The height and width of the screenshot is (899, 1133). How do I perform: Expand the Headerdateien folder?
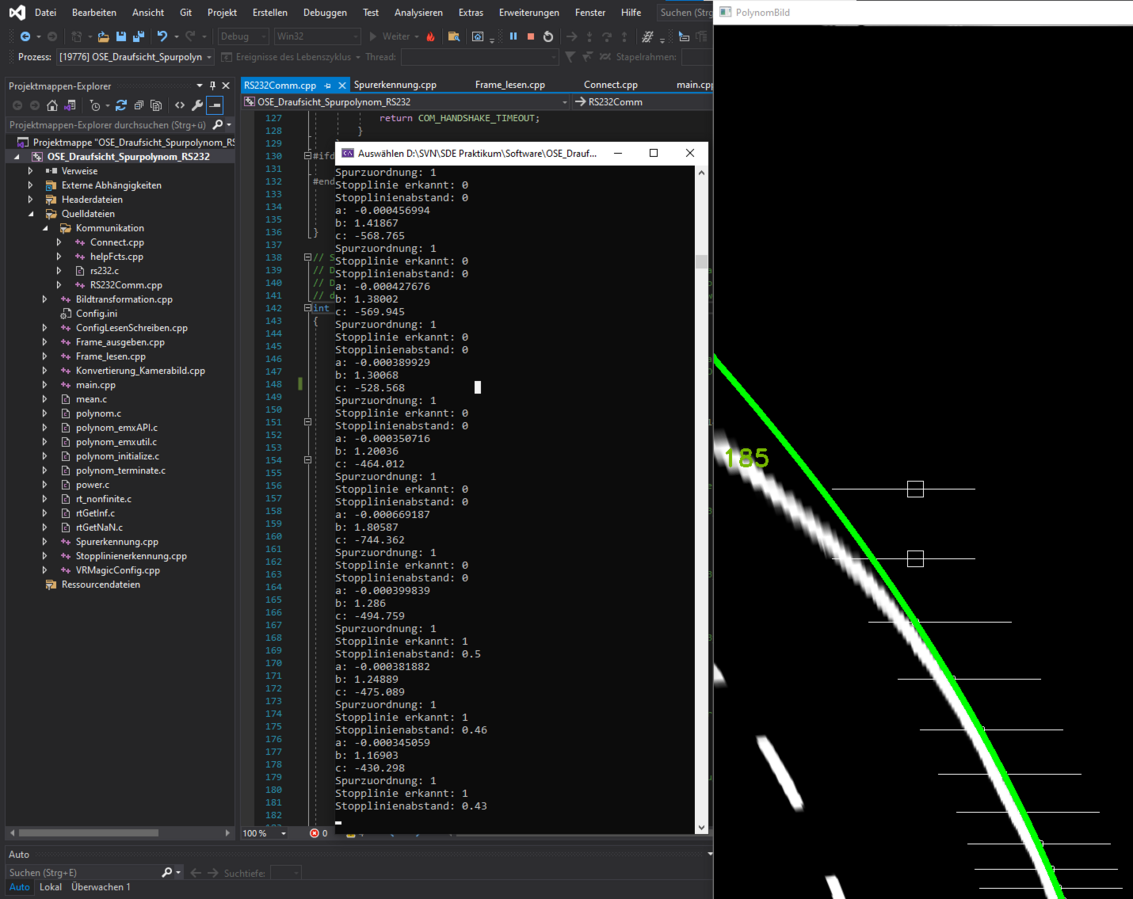31,200
